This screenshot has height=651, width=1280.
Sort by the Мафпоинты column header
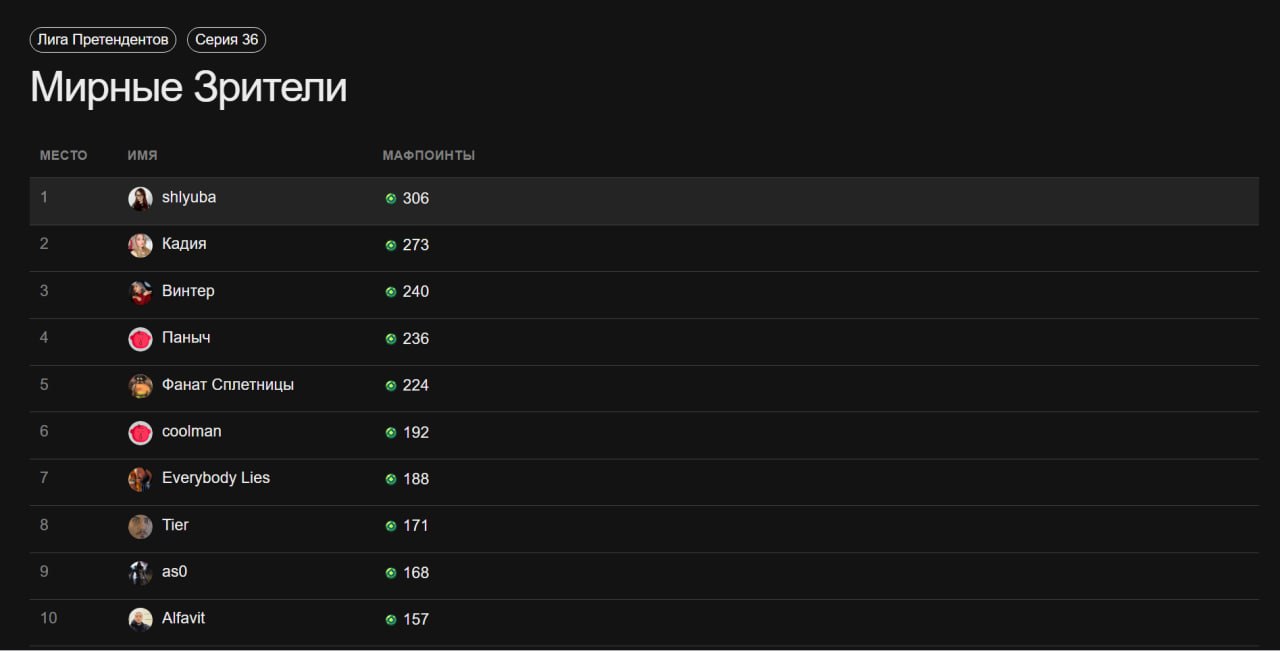pyautogui.click(x=428, y=156)
